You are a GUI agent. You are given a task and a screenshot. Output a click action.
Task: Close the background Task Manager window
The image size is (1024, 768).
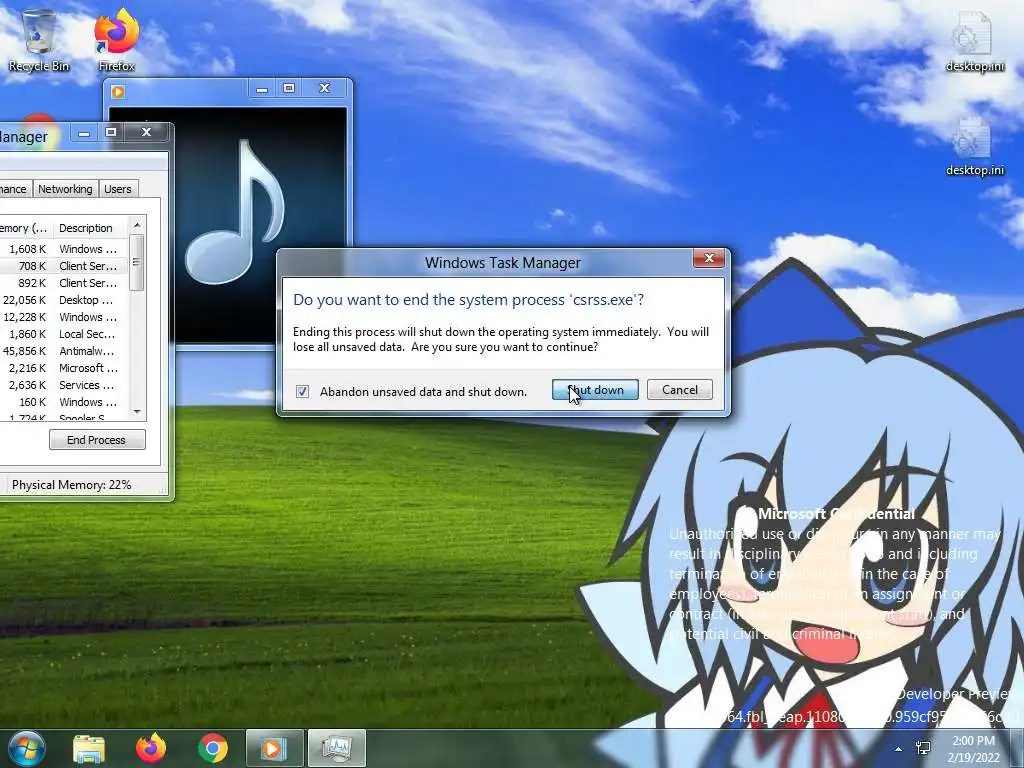[147, 133]
